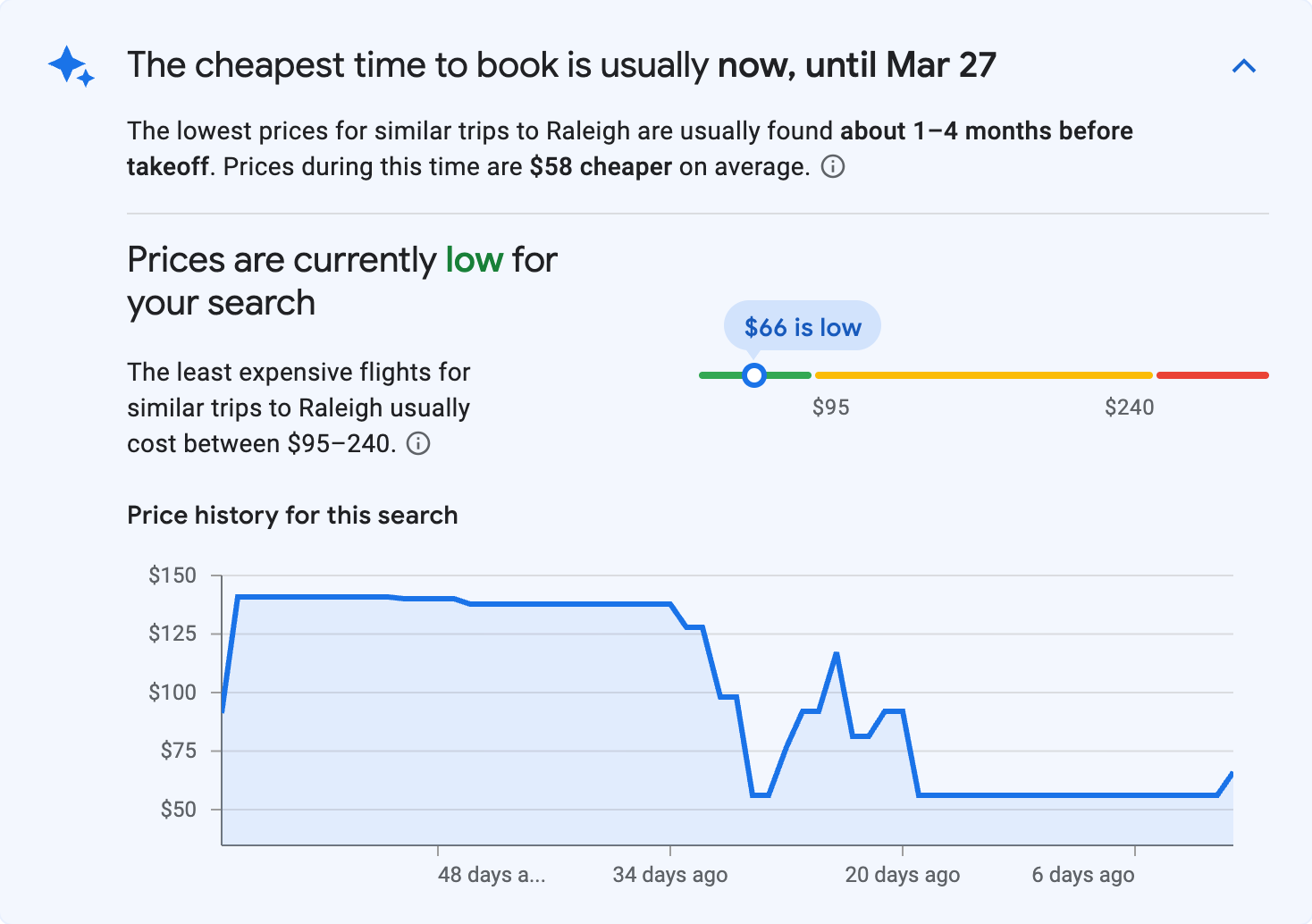Click the "20 days ago" axis label
The width and height of the screenshot is (1312, 924).
tap(902, 875)
